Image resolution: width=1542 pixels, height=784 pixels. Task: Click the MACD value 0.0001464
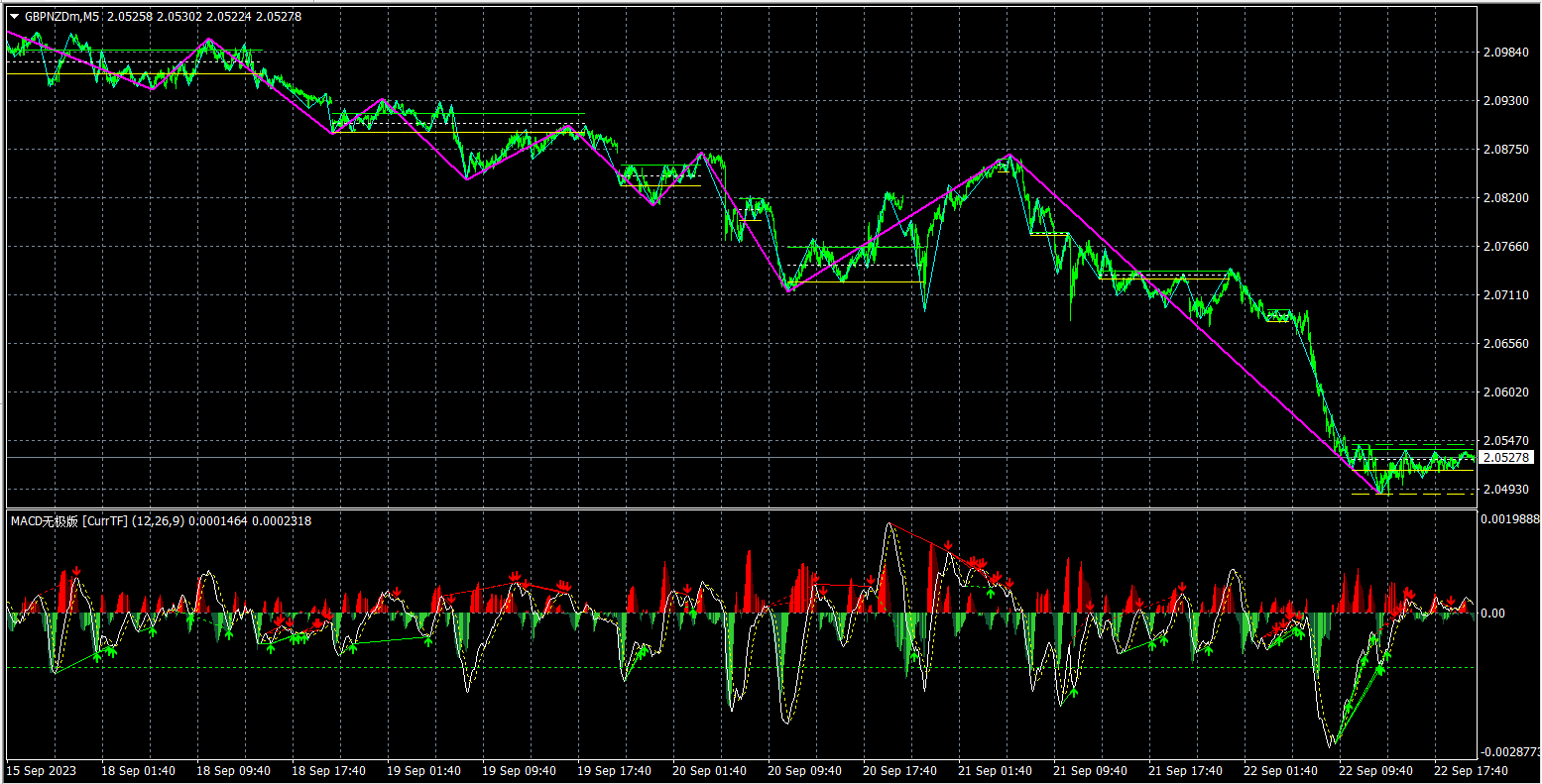point(220,521)
